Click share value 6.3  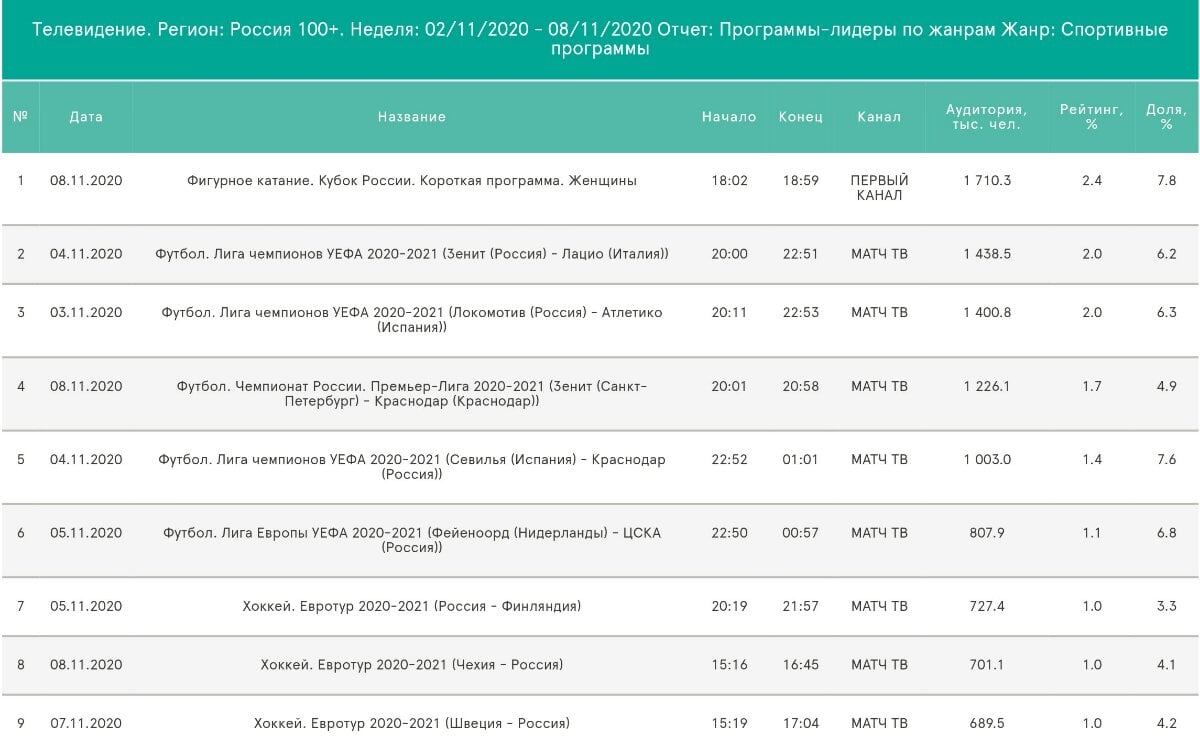point(1167,313)
